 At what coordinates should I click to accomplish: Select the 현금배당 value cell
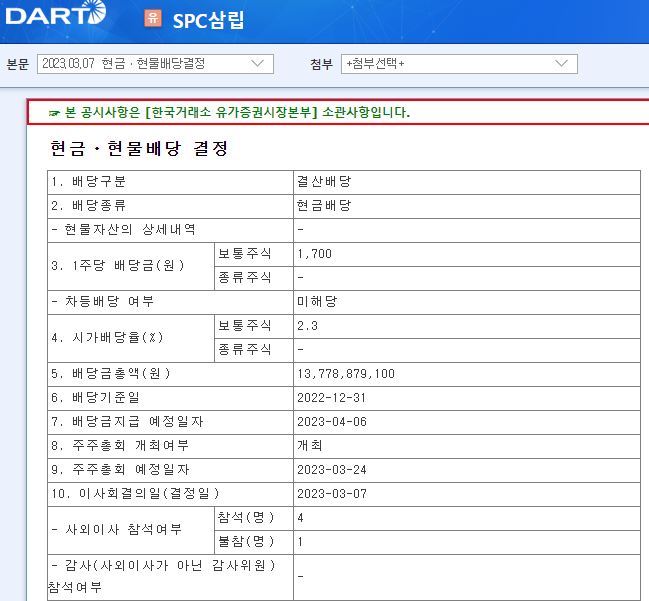(x=466, y=206)
